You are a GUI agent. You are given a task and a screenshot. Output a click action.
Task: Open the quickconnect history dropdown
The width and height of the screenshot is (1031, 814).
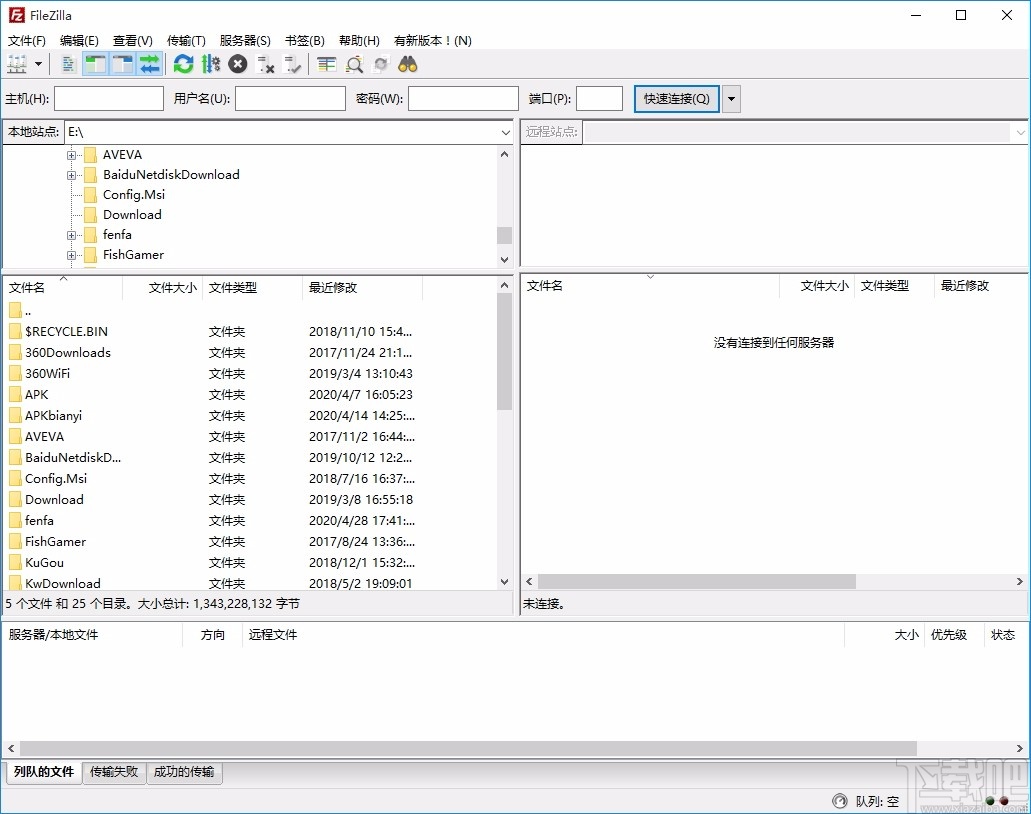pyautogui.click(x=732, y=98)
